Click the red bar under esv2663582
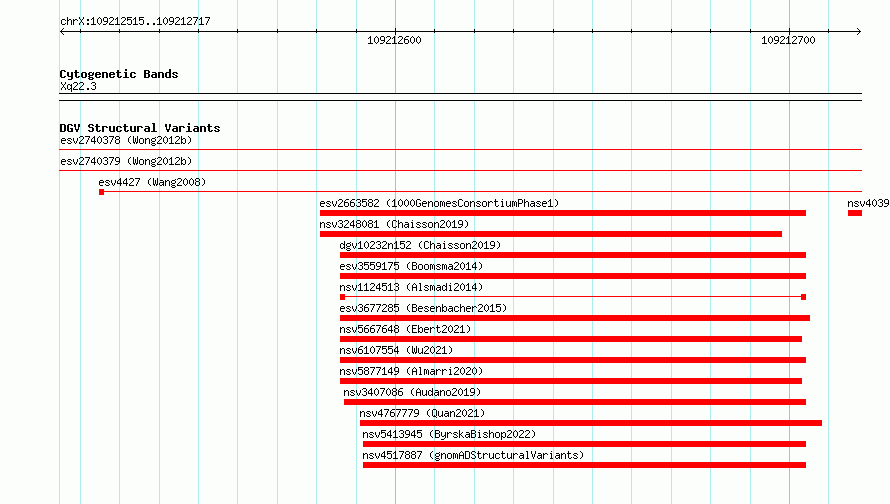The height and width of the screenshot is (504, 890). (562, 213)
